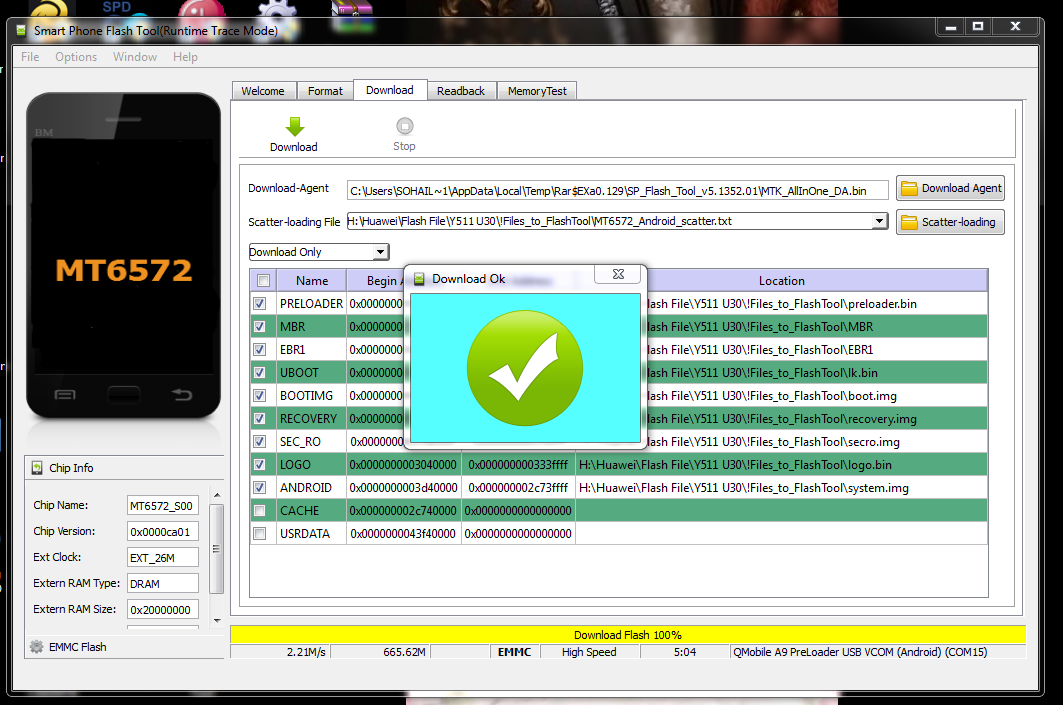
Task: Click the QMobile A9 PreLoader USB VCOM entry
Action: coord(878,652)
